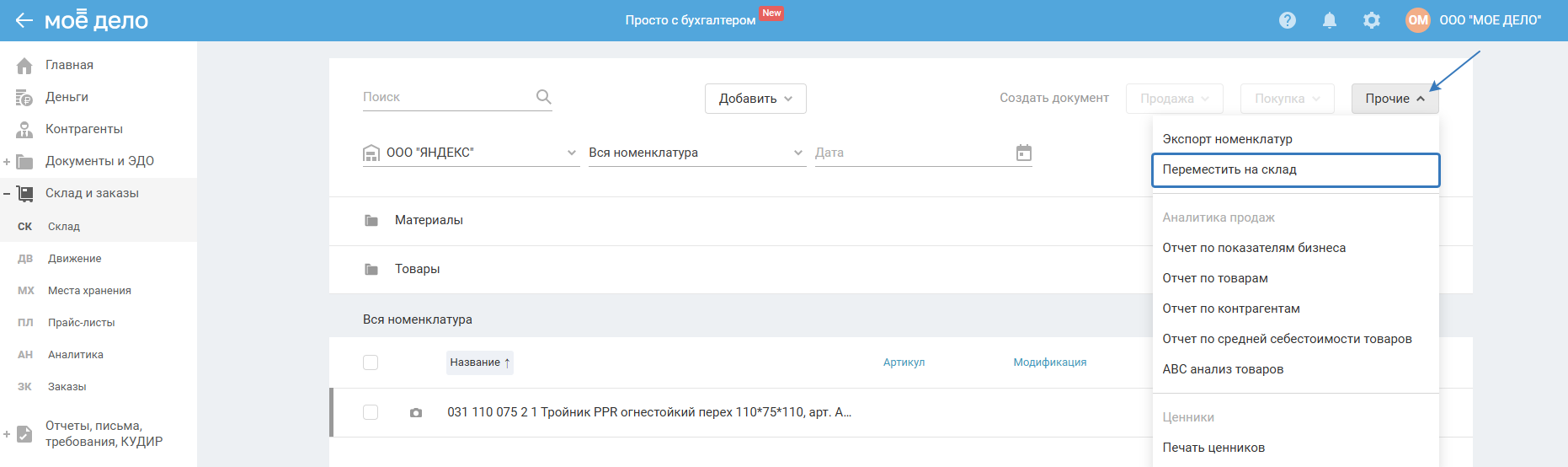
Task: Click the search magnifier icon
Action: 543,97
